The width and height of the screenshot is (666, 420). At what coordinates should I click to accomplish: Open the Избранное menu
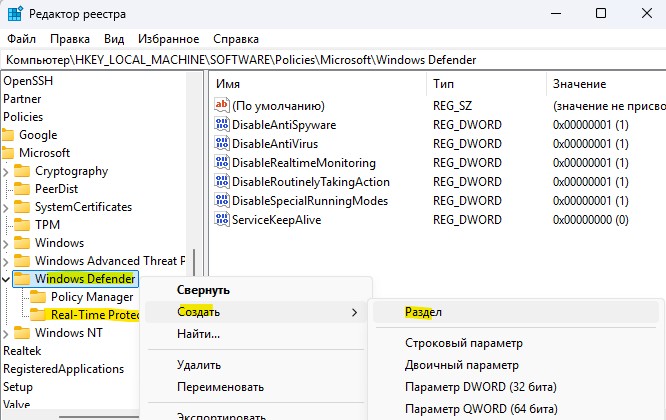click(x=168, y=39)
